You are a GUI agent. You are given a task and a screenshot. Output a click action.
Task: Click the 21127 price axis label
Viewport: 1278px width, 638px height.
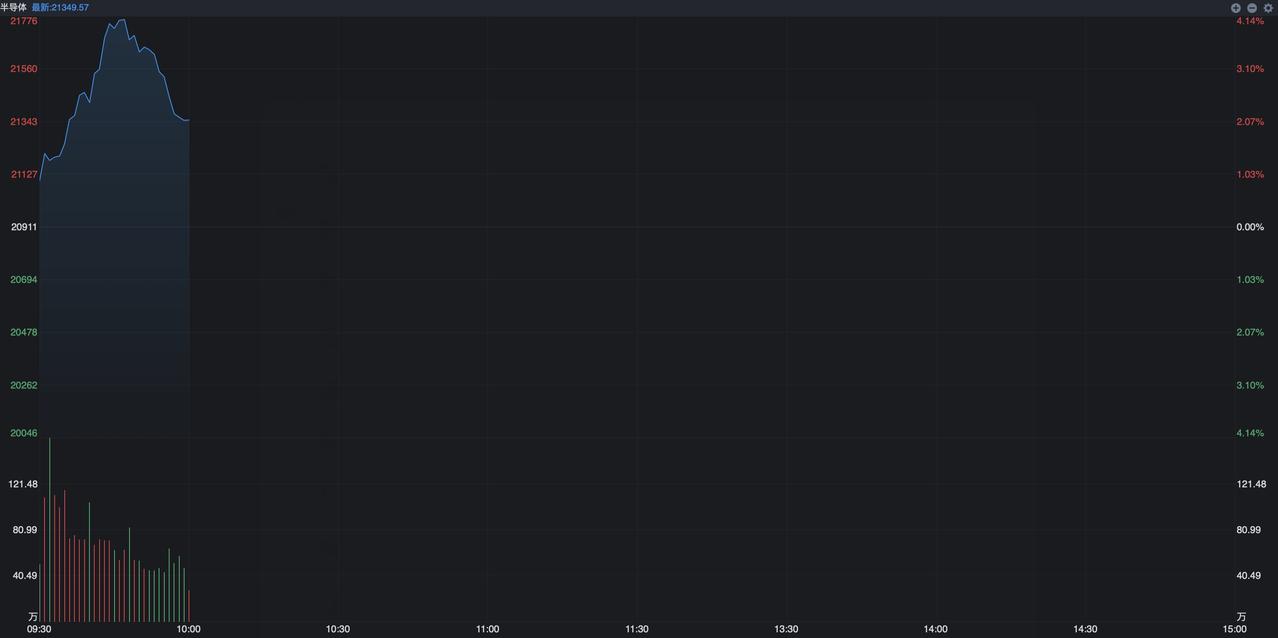pyautogui.click(x=24, y=174)
